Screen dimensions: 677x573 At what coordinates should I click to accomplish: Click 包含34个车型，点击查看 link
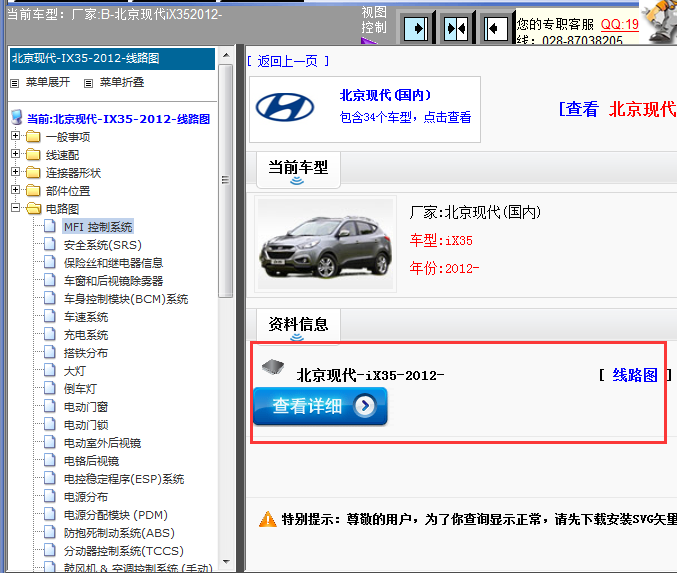pyautogui.click(x=405, y=117)
